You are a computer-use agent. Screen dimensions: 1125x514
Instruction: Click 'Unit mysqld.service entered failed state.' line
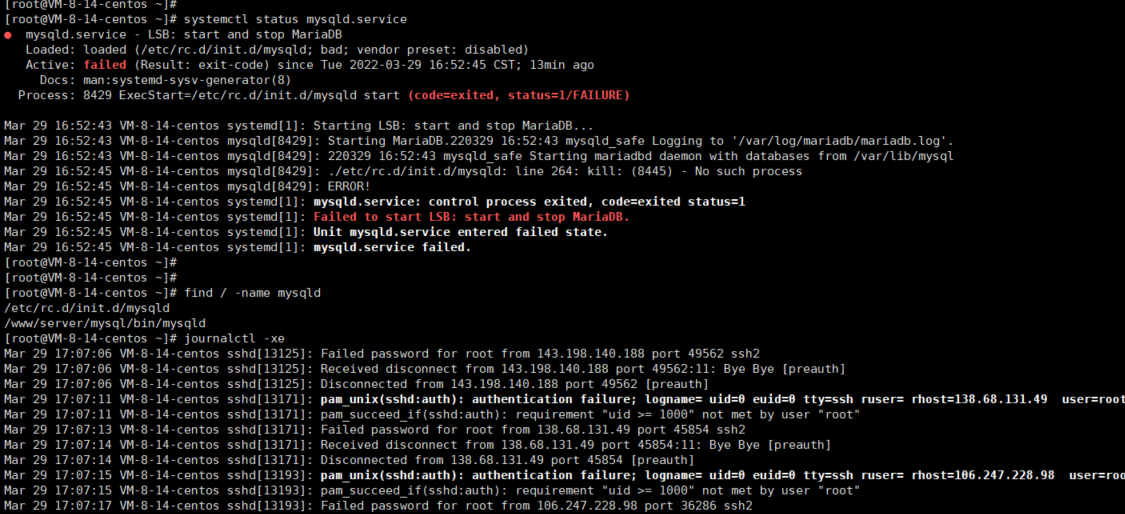[461, 232]
